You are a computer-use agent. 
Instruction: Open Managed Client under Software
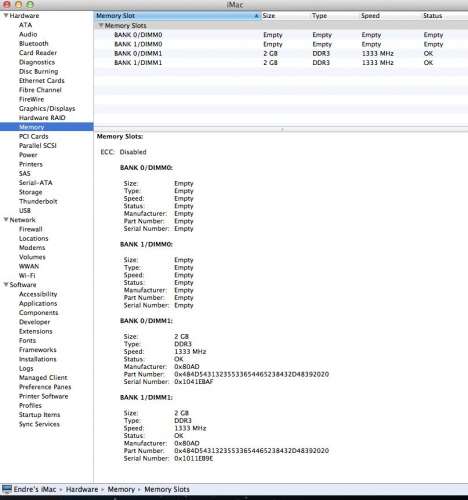coord(43,377)
